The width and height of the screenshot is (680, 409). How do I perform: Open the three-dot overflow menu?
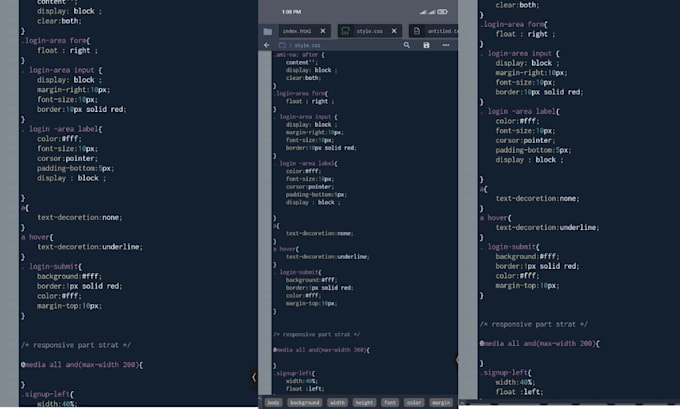click(446, 45)
